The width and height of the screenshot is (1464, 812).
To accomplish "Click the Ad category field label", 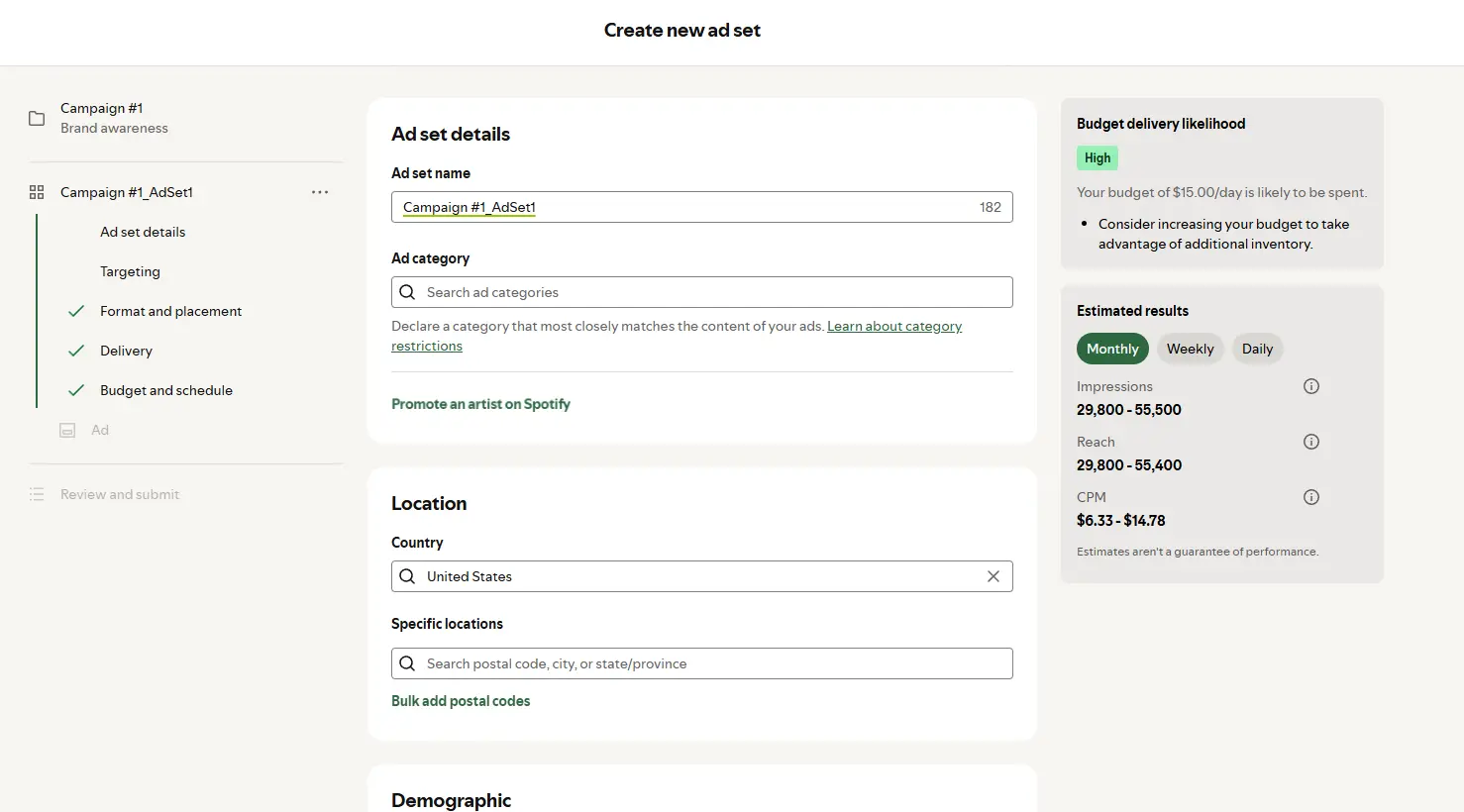I will 430,258.
